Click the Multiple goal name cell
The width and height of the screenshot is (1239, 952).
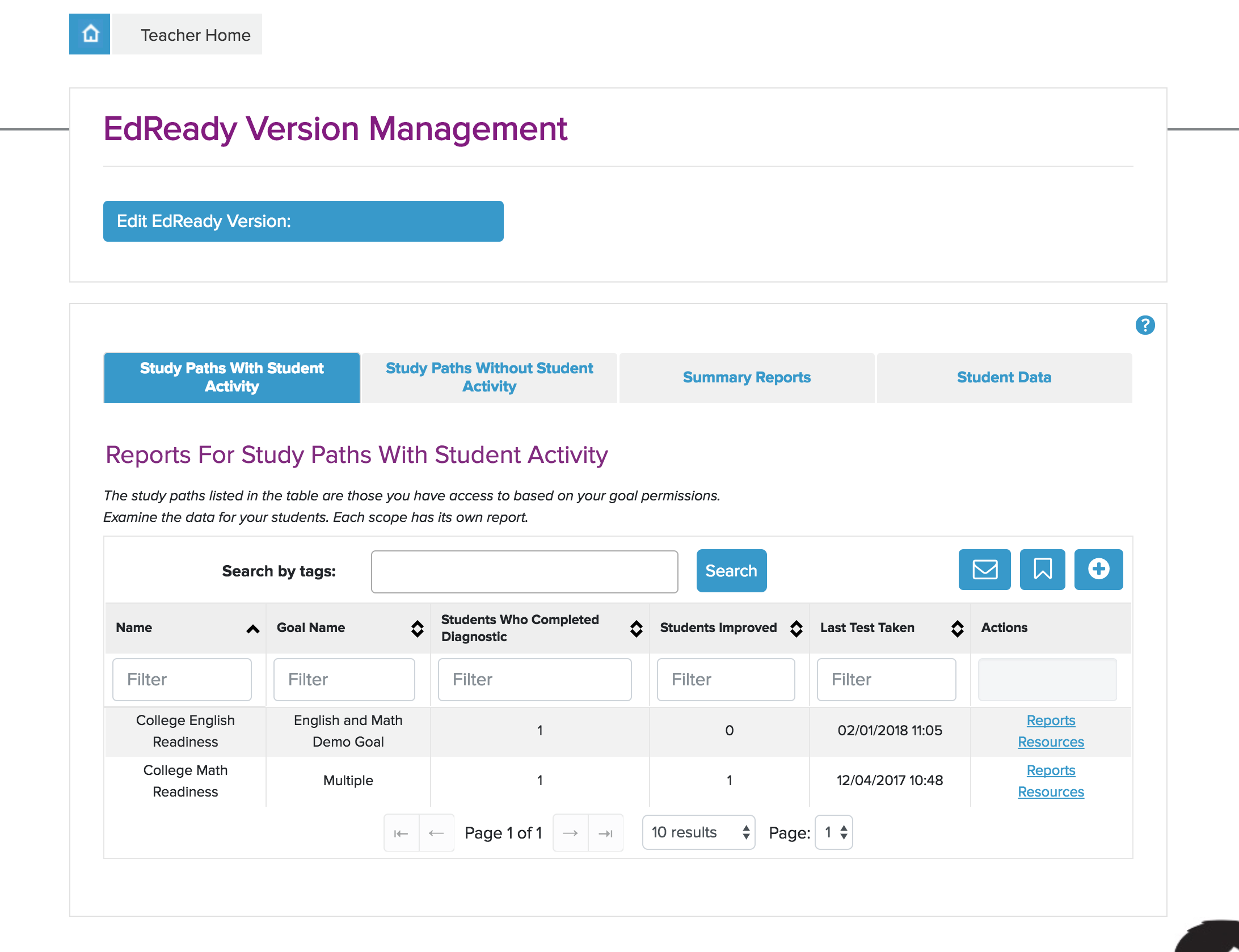click(348, 781)
